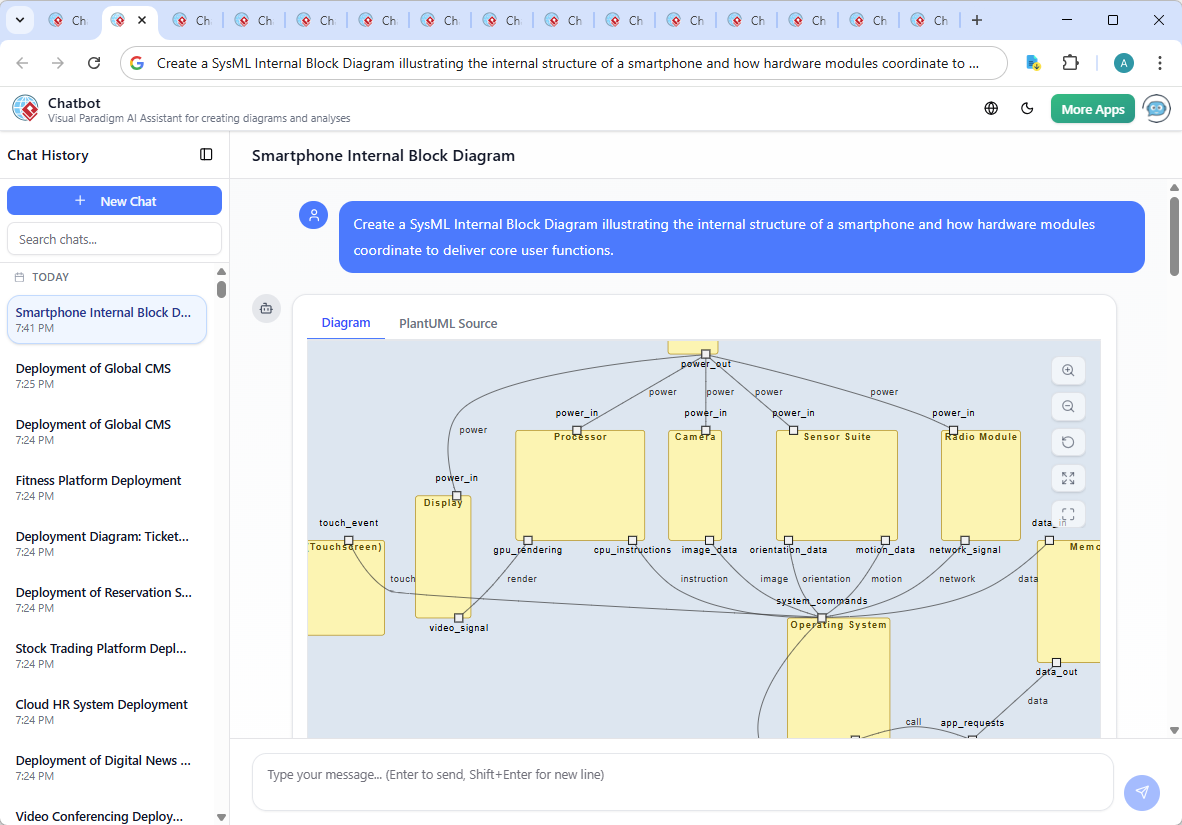
Task: Open browser extensions dropdown
Action: pos(1070,62)
